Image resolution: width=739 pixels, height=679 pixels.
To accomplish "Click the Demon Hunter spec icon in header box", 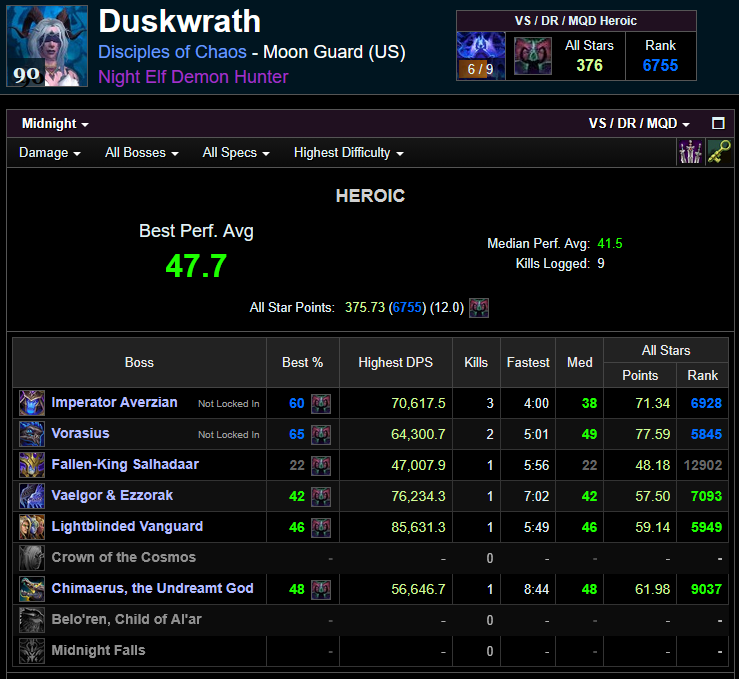I will click(x=533, y=56).
